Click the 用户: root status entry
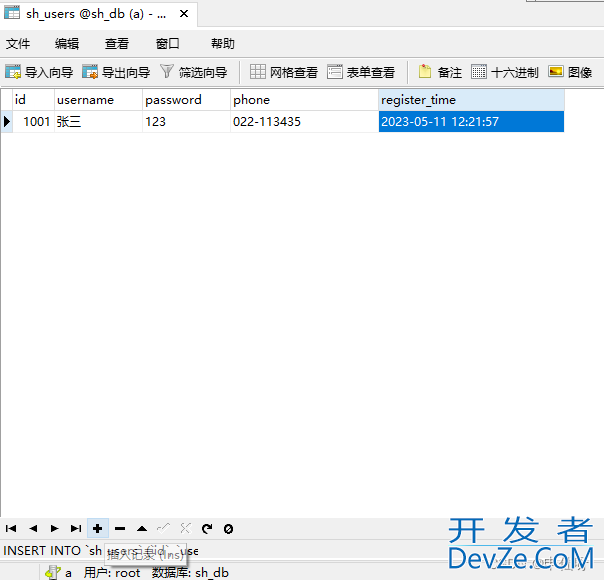 pos(112,573)
